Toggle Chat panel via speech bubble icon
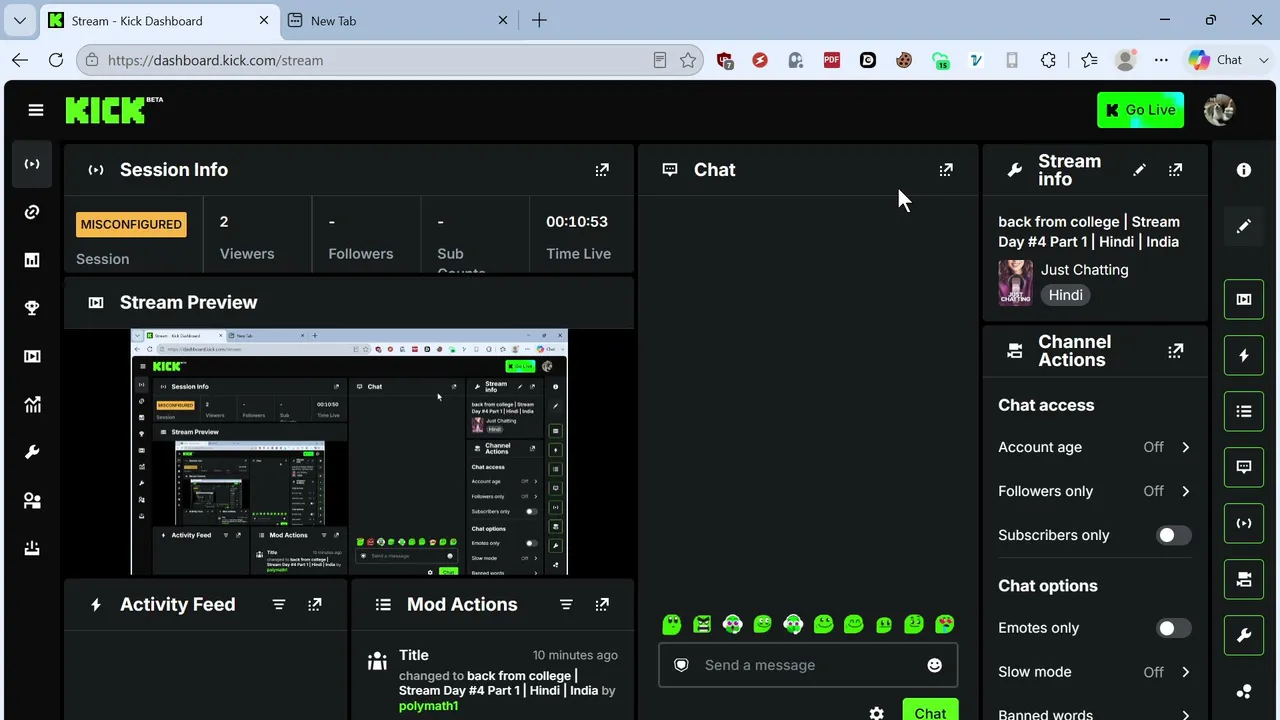1280x720 pixels. coord(1244,467)
